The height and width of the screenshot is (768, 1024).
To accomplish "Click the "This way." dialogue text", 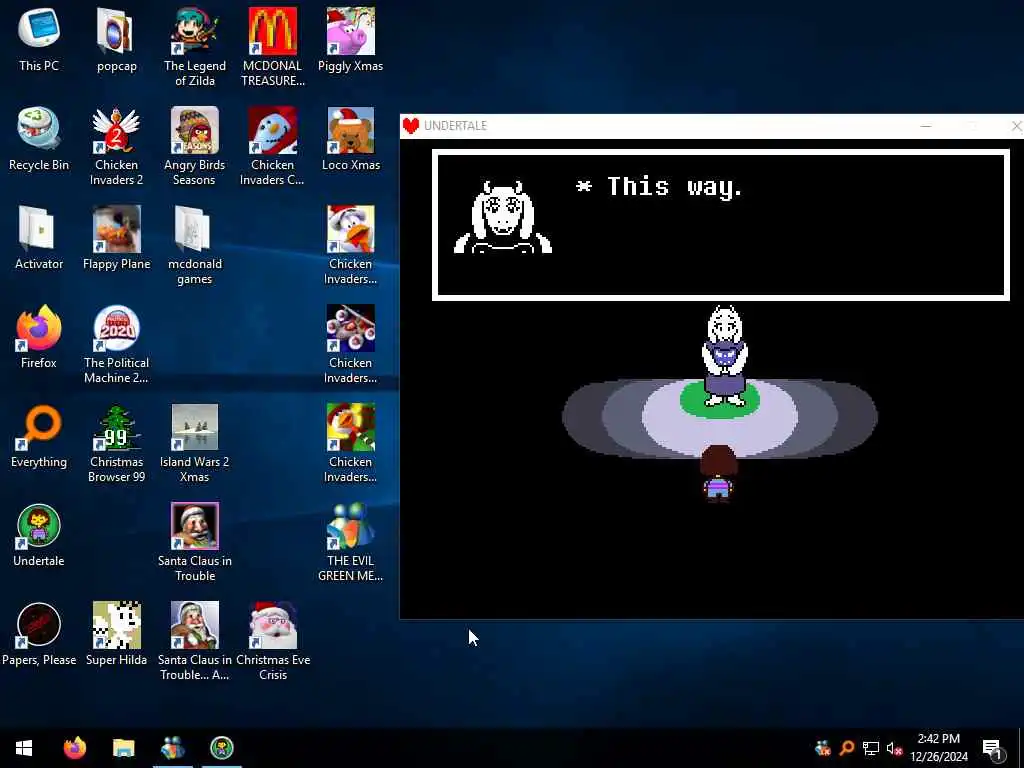I will click(674, 187).
